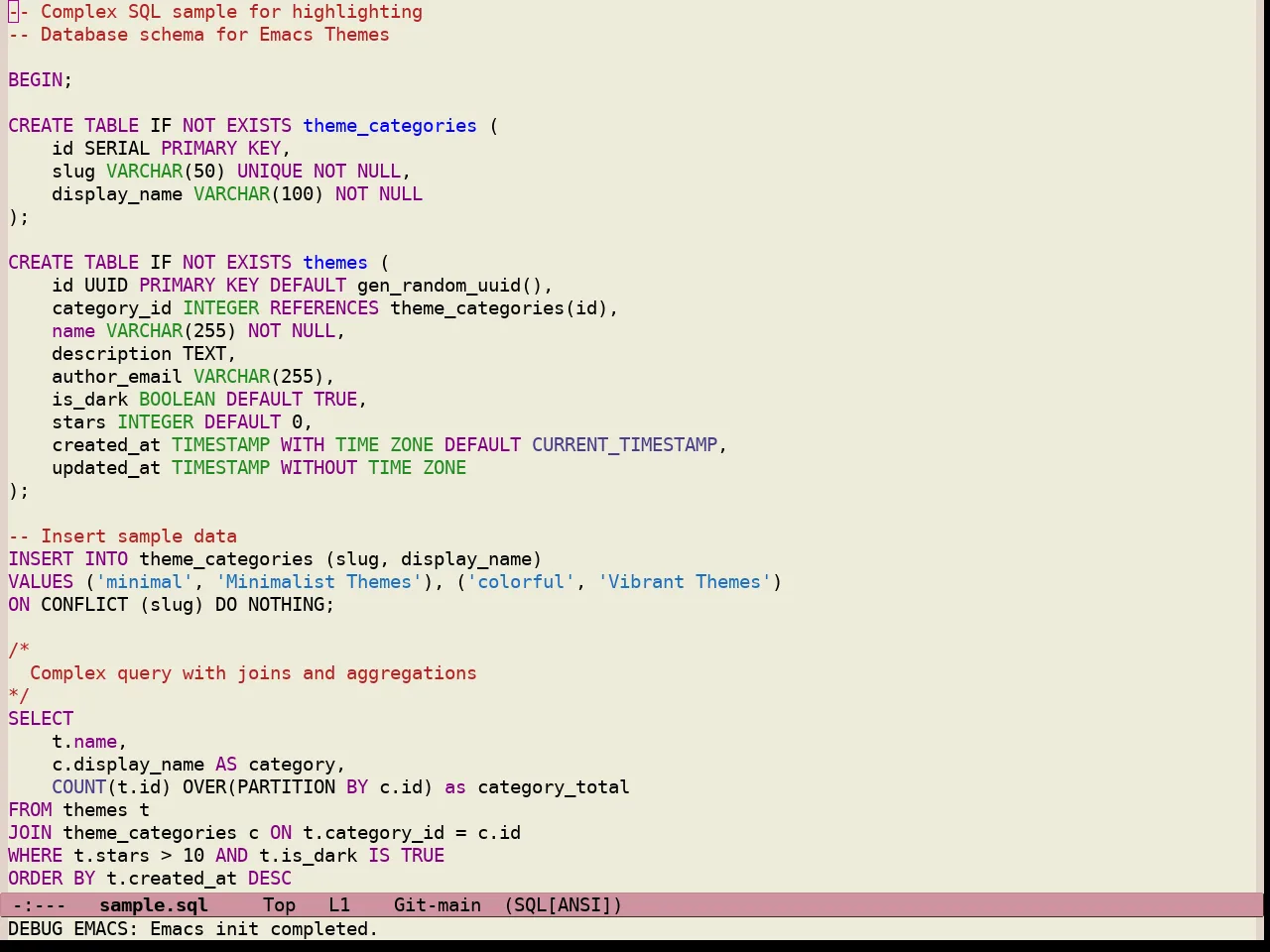Screen dimensions: 1270x952
Task: Click the string 'colorful' in VALUES
Action: coord(521,581)
